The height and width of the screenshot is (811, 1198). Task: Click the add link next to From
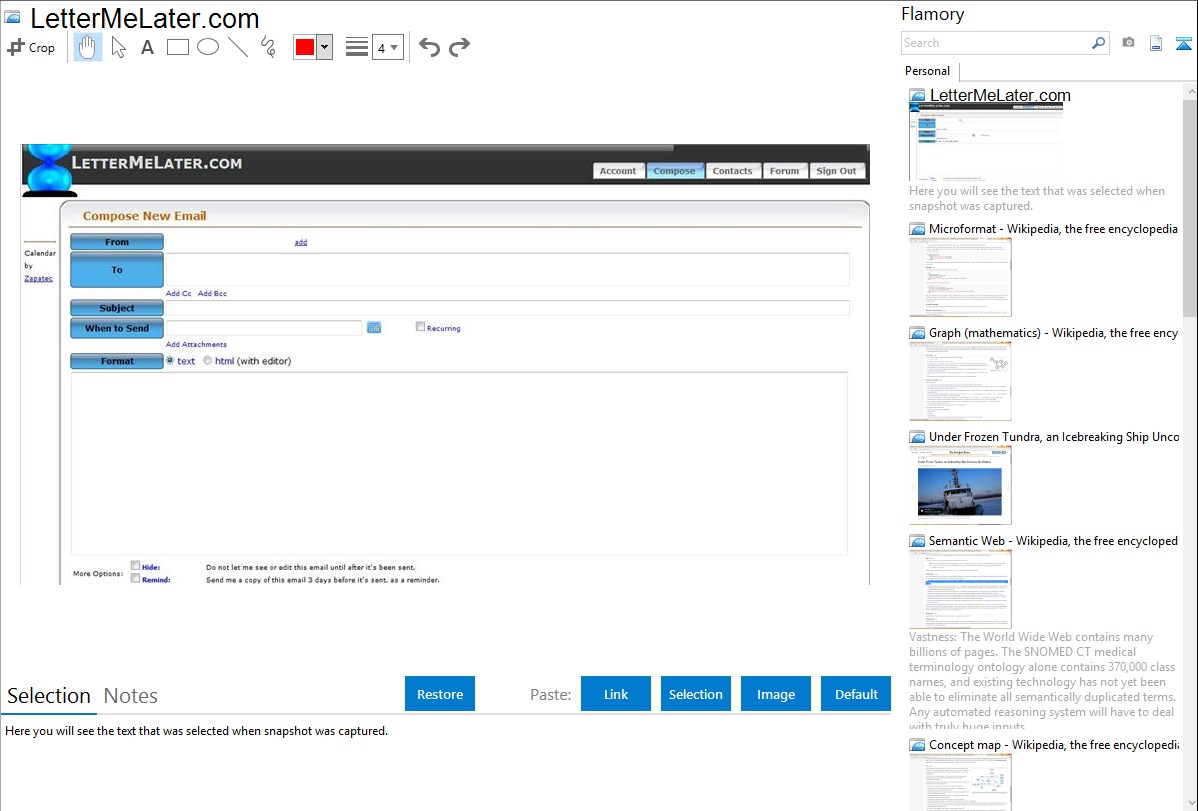click(x=301, y=242)
